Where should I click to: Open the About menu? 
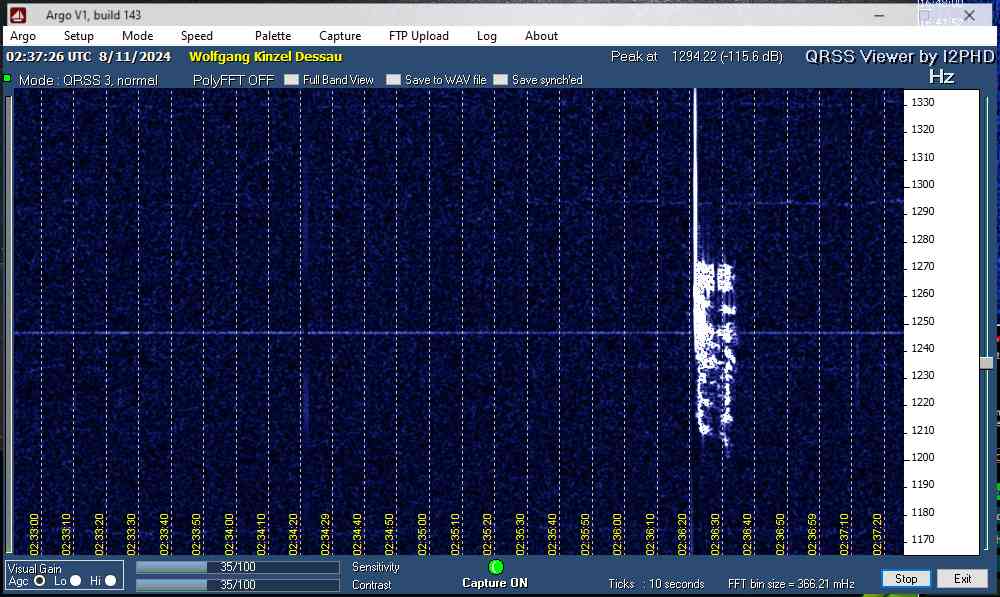point(541,36)
